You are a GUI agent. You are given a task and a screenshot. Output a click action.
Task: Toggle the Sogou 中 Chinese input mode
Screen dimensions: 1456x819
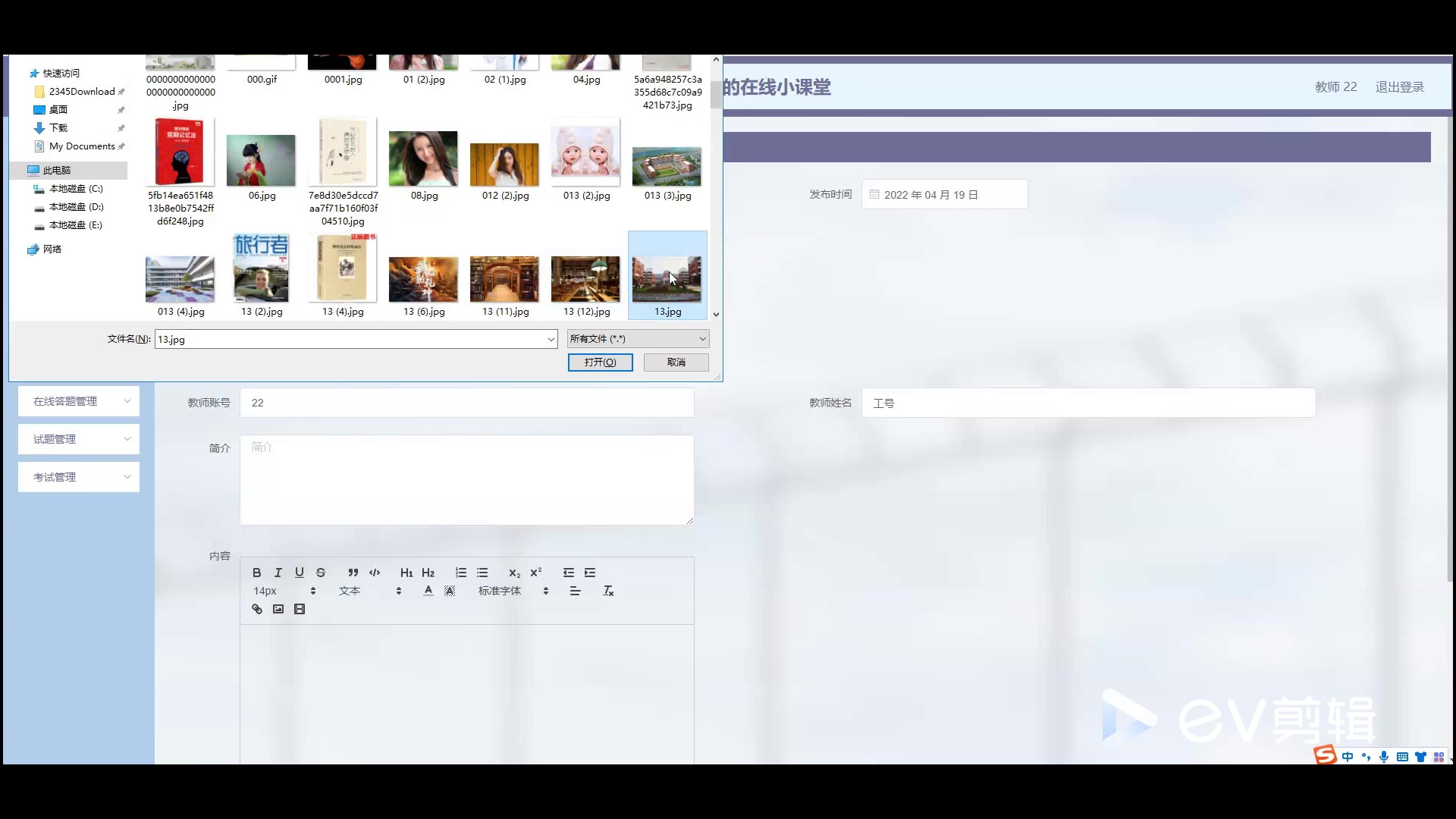coord(1348,757)
